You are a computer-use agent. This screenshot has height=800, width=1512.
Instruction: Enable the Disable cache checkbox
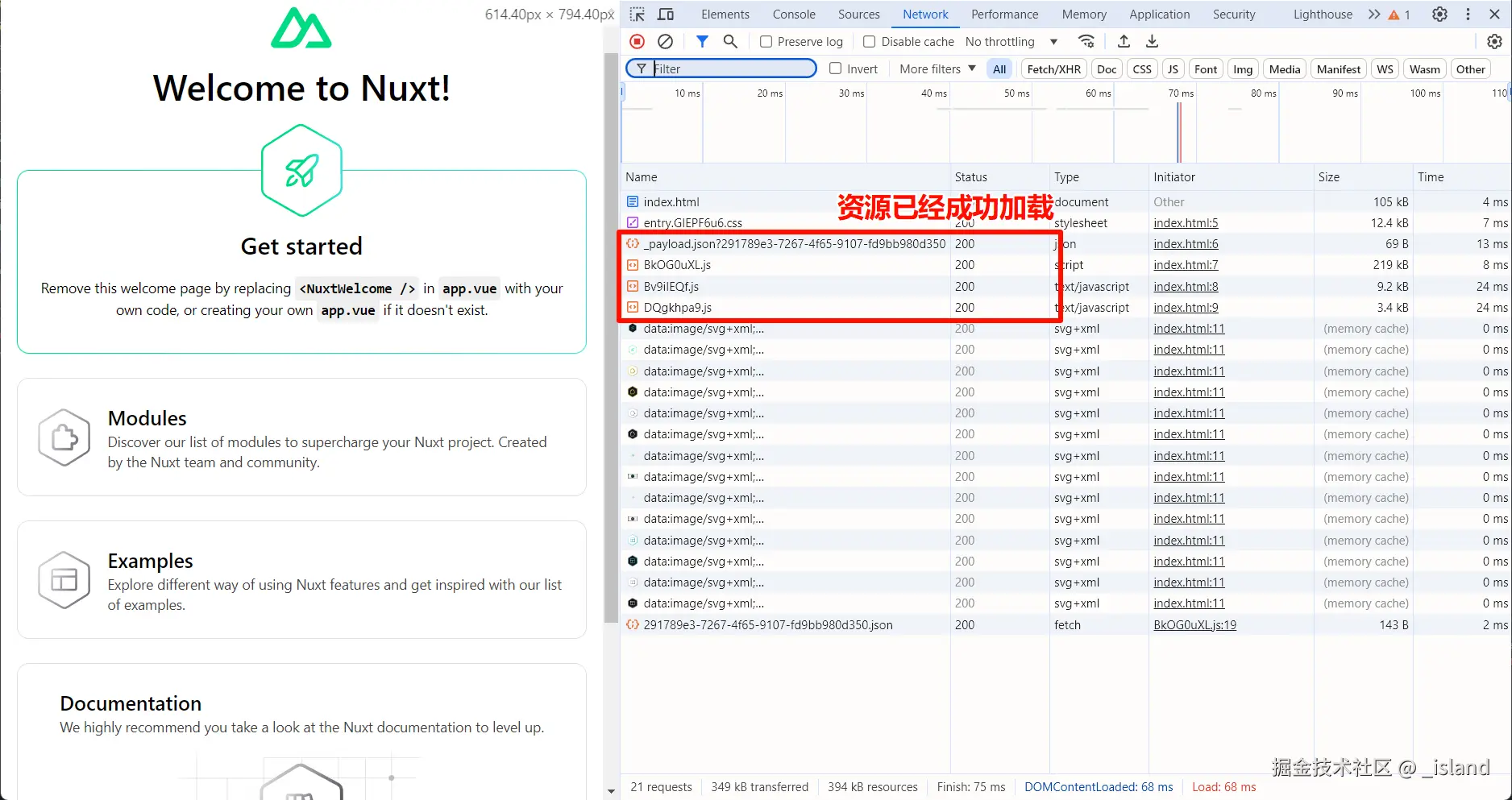[869, 42]
